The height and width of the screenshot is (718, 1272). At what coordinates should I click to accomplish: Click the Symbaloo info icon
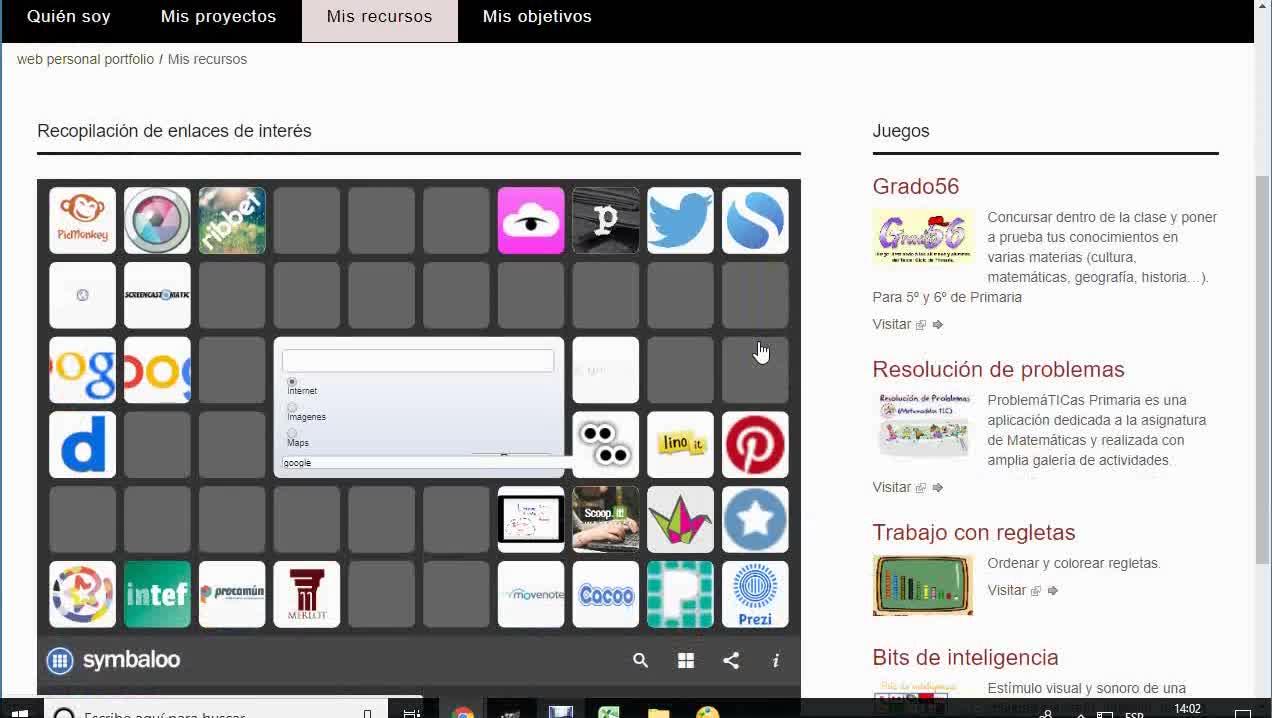click(776, 660)
